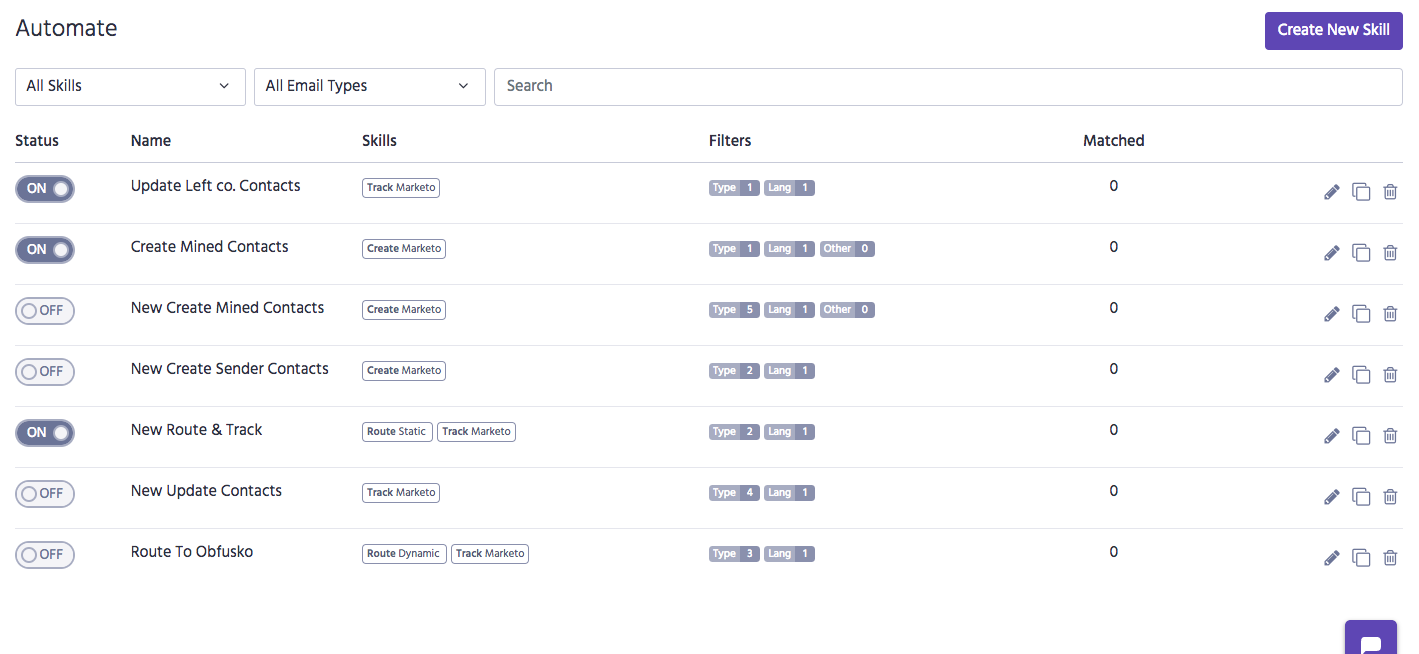Image resolution: width=1419 pixels, height=654 pixels.
Task: Click the Matched column header
Action: coord(1113,141)
